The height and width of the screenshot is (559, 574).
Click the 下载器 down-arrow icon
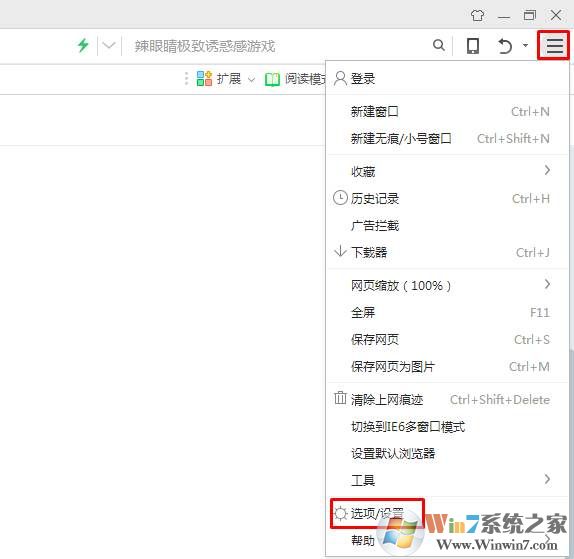[x=340, y=251]
